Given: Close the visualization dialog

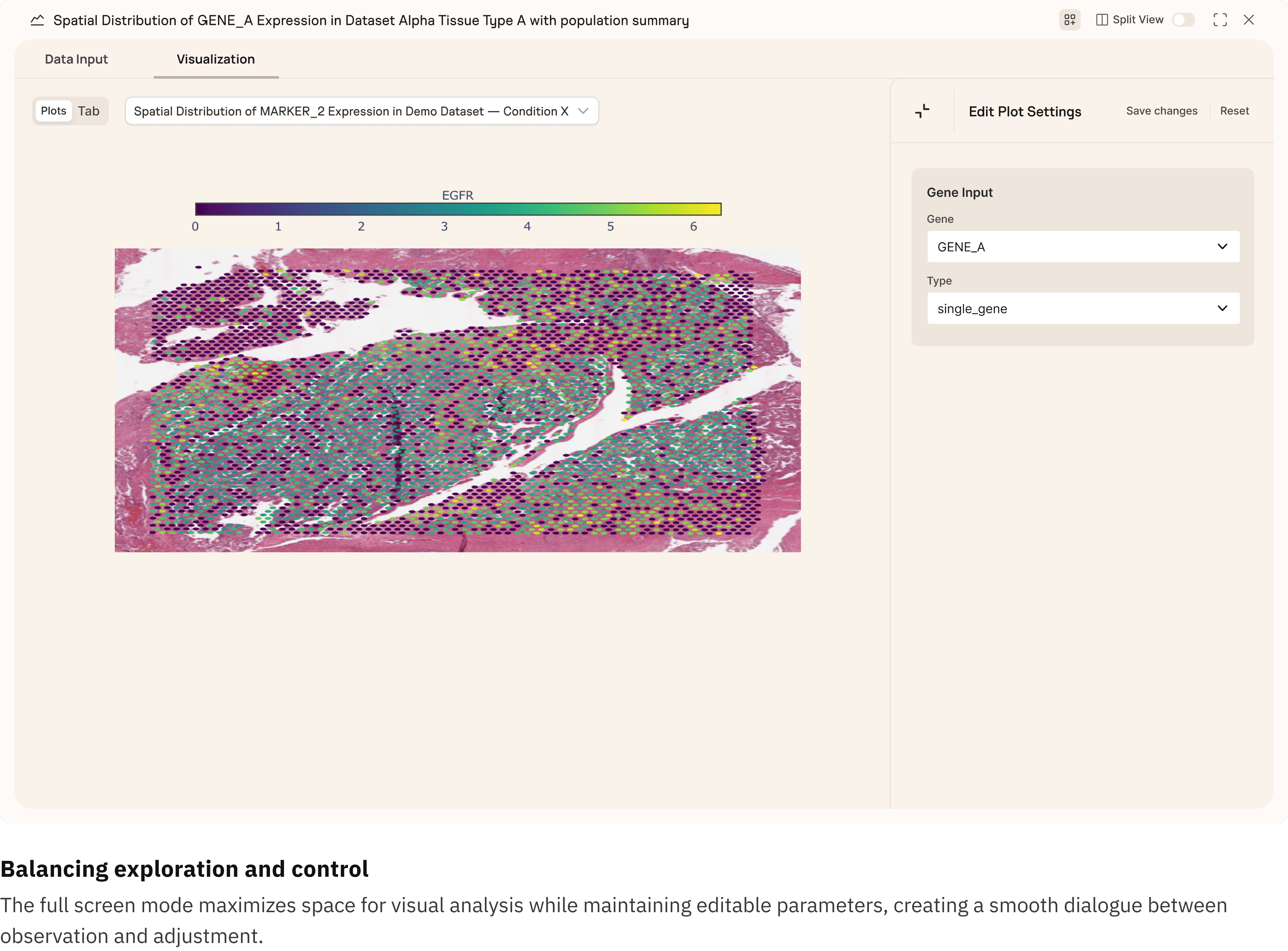Looking at the screenshot, I should pos(1248,20).
